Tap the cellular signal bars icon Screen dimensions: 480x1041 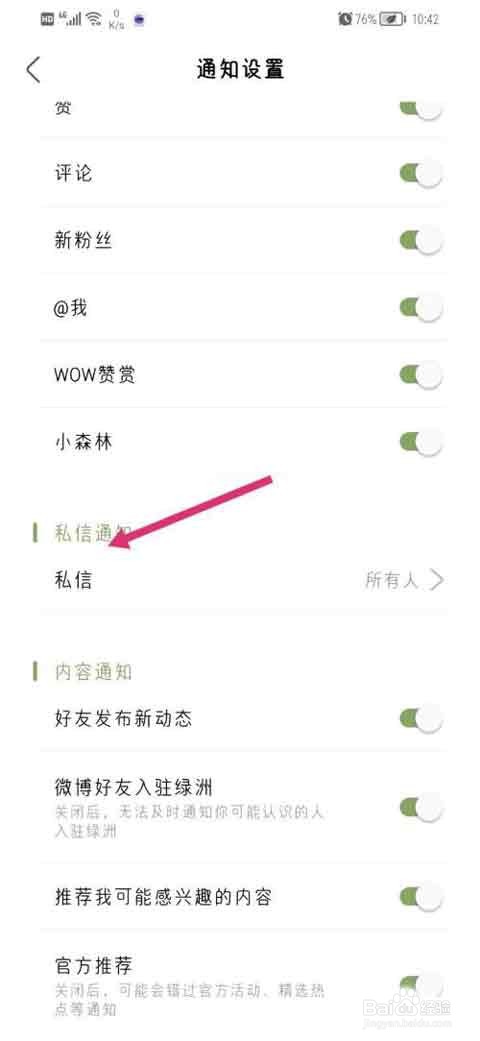[x=70, y=19]
